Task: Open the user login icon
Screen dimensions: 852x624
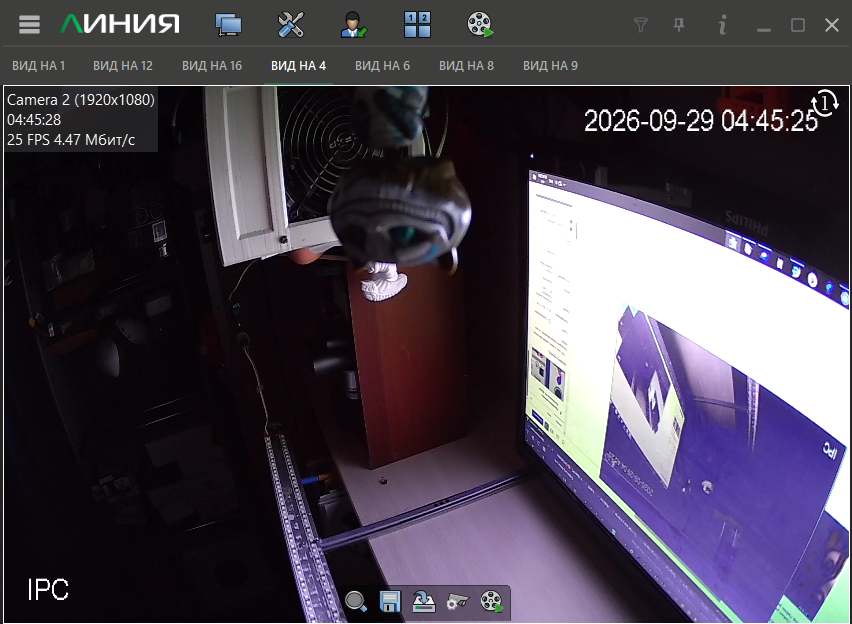Action: click(x=354, y=25)
